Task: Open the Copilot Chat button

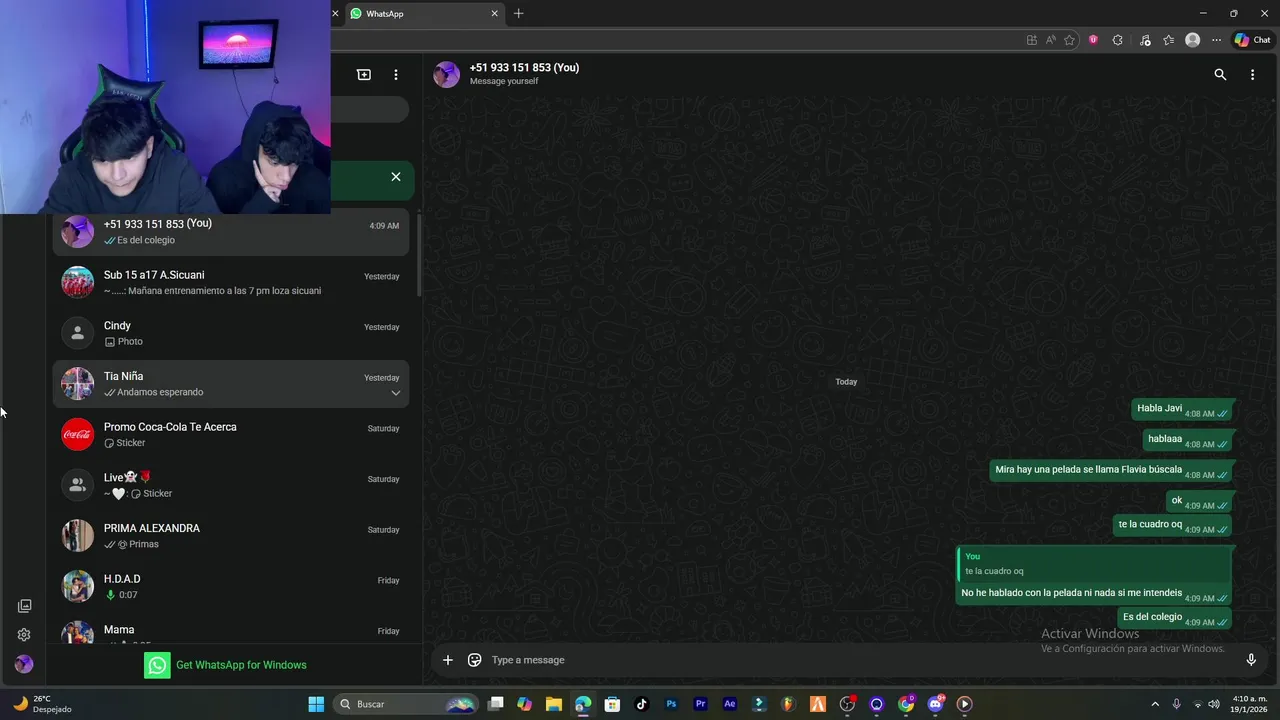Action: (x=1252, y=40)
